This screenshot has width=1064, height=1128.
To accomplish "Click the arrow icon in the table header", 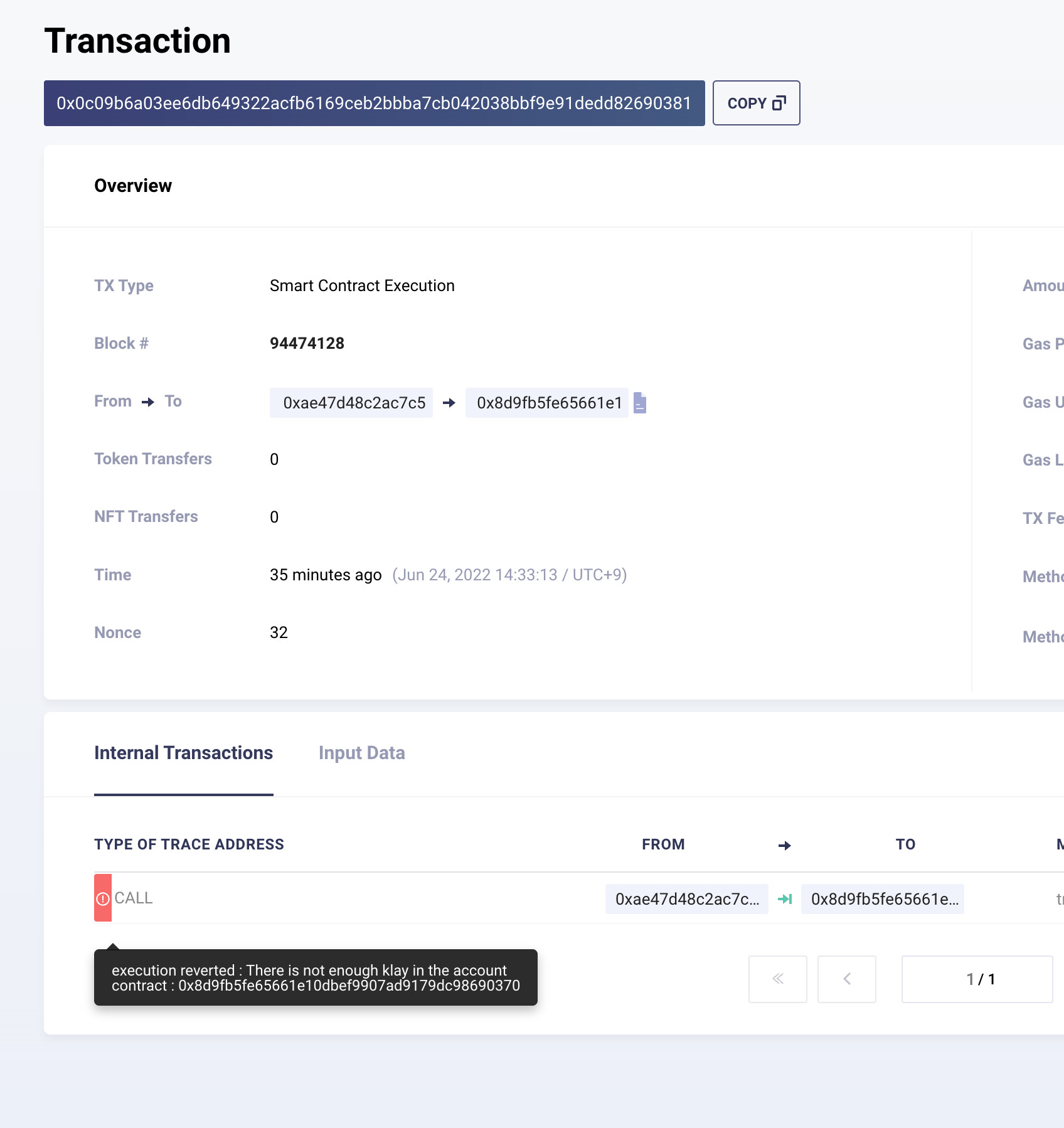I will coord(784,845).
